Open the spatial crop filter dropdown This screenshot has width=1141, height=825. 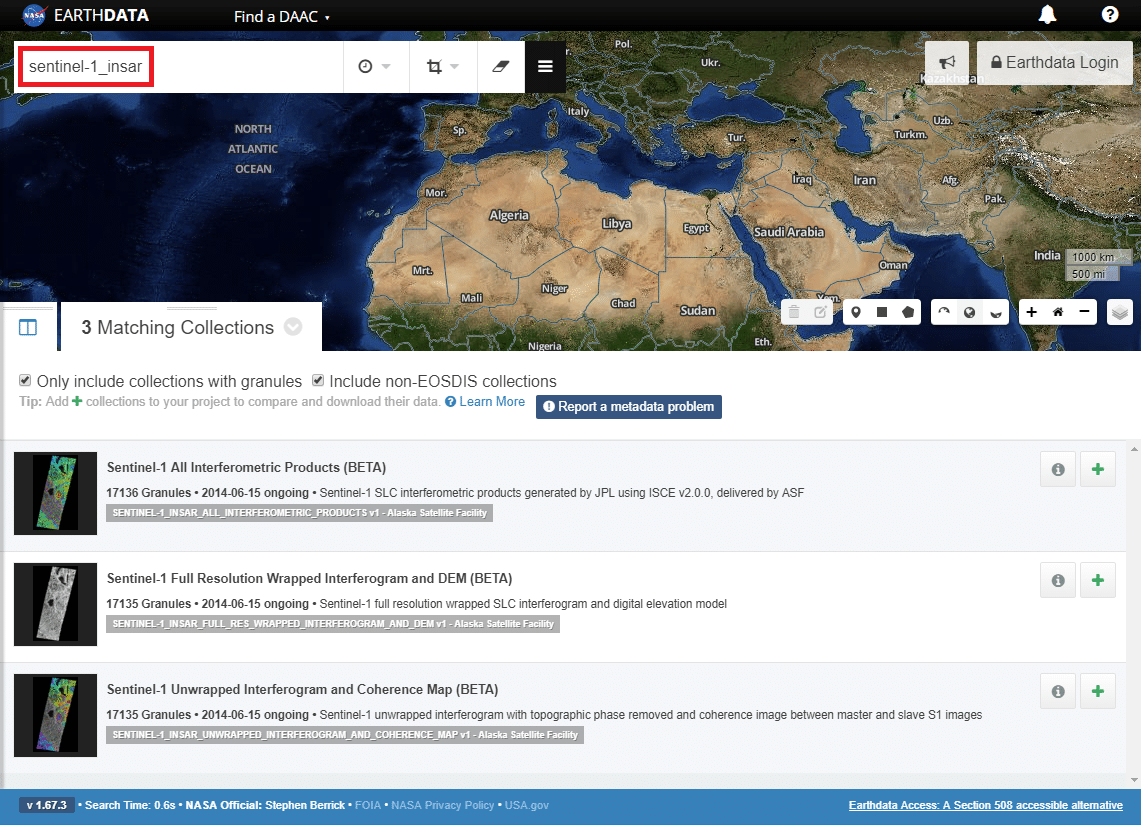pos(443,67)
